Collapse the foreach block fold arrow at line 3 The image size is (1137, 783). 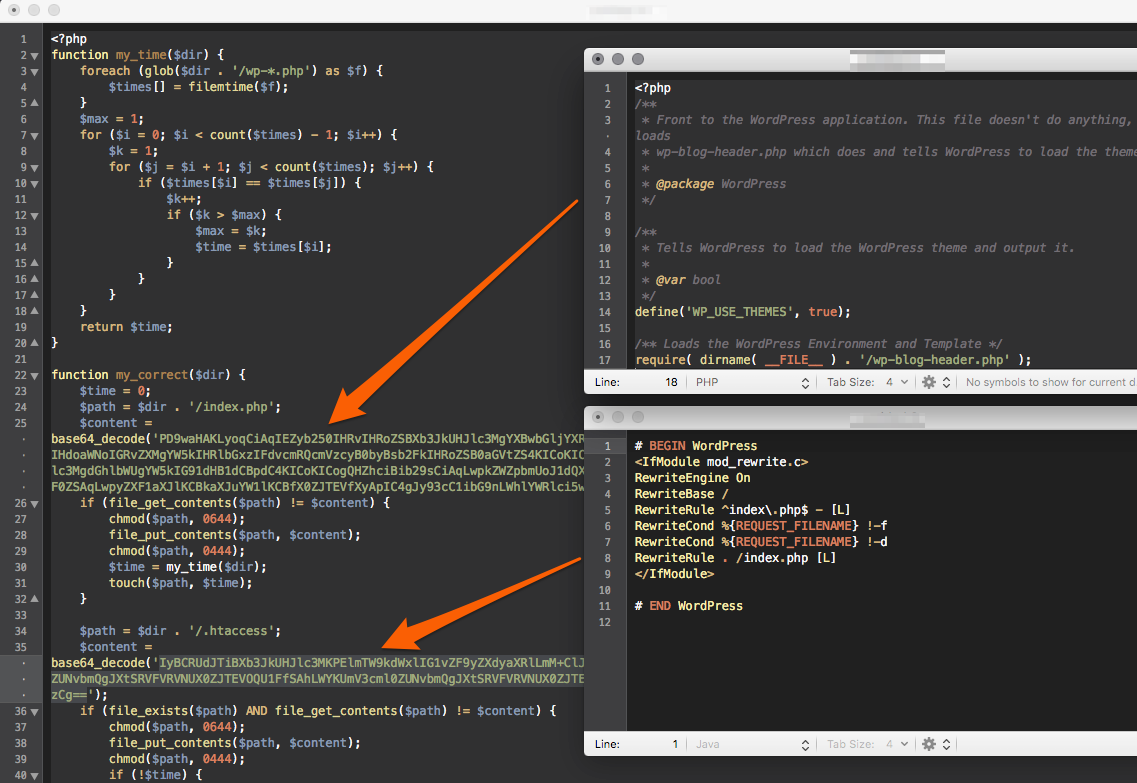[34, 72]
